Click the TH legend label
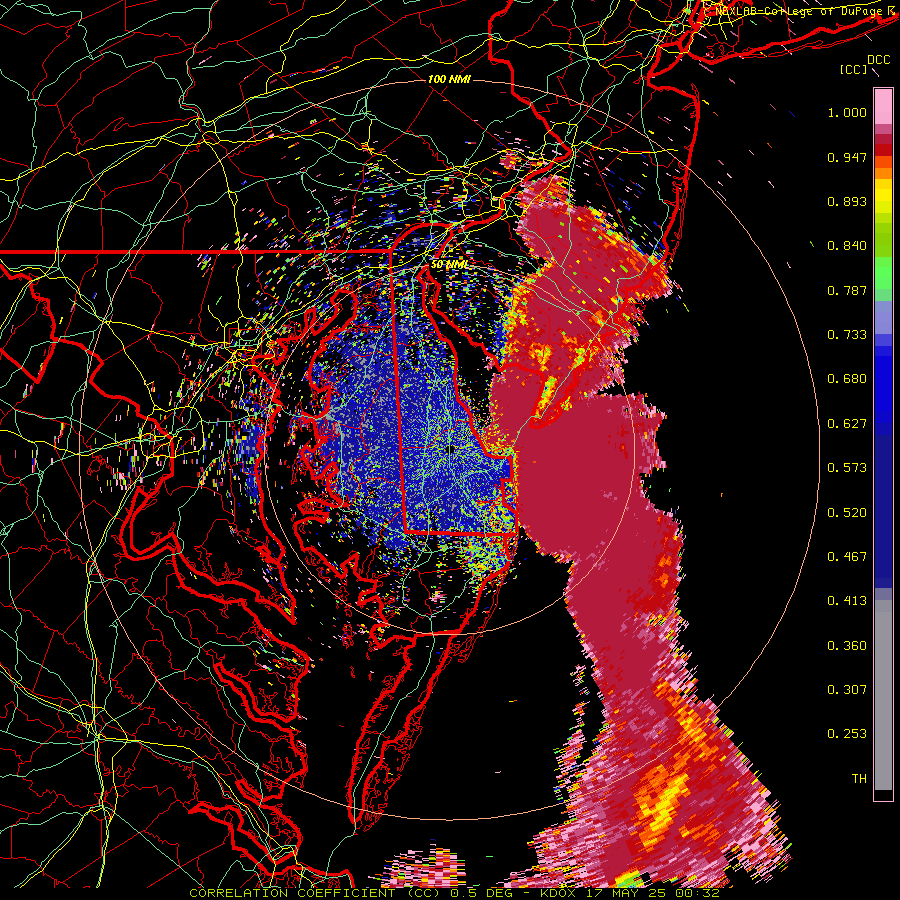The image size is (900, 900). pos(859,779)
